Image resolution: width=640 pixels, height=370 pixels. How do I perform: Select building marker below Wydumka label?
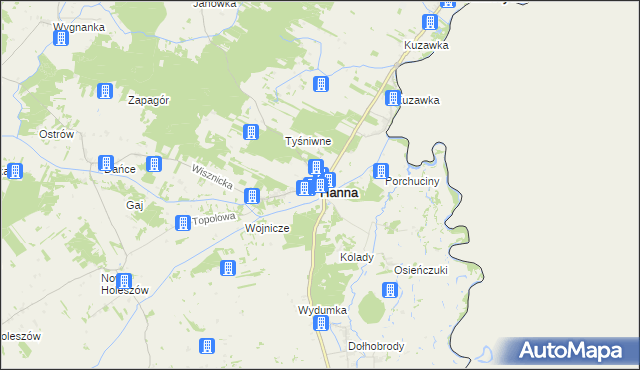[321, 323]
